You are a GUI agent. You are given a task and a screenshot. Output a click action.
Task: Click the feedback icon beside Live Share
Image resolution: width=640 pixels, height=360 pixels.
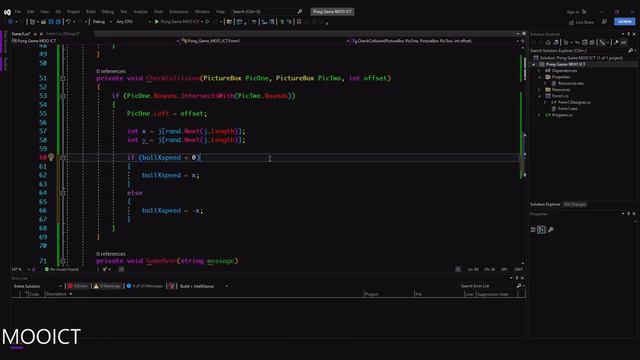click(604, 22)
